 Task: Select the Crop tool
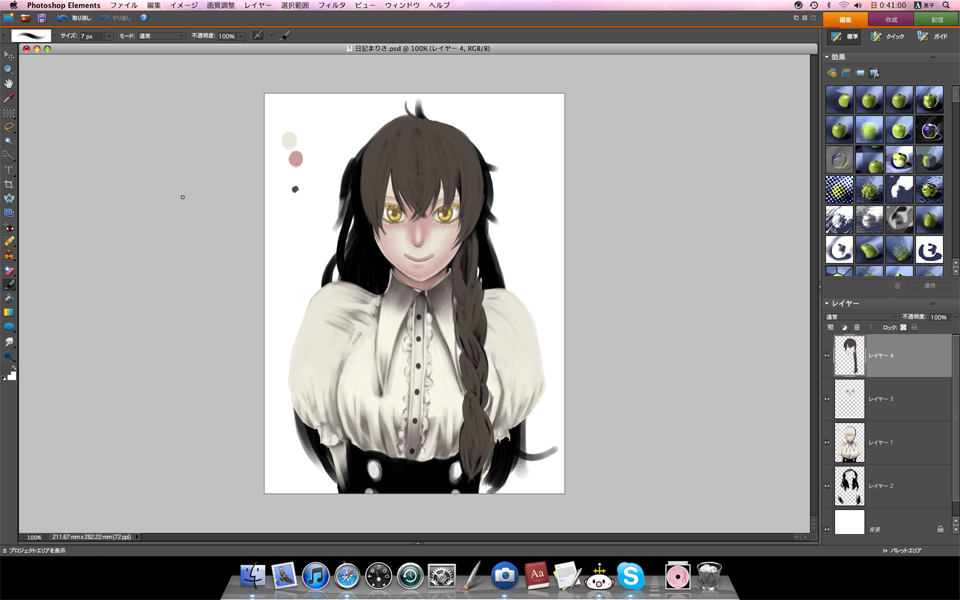[9, 184]
